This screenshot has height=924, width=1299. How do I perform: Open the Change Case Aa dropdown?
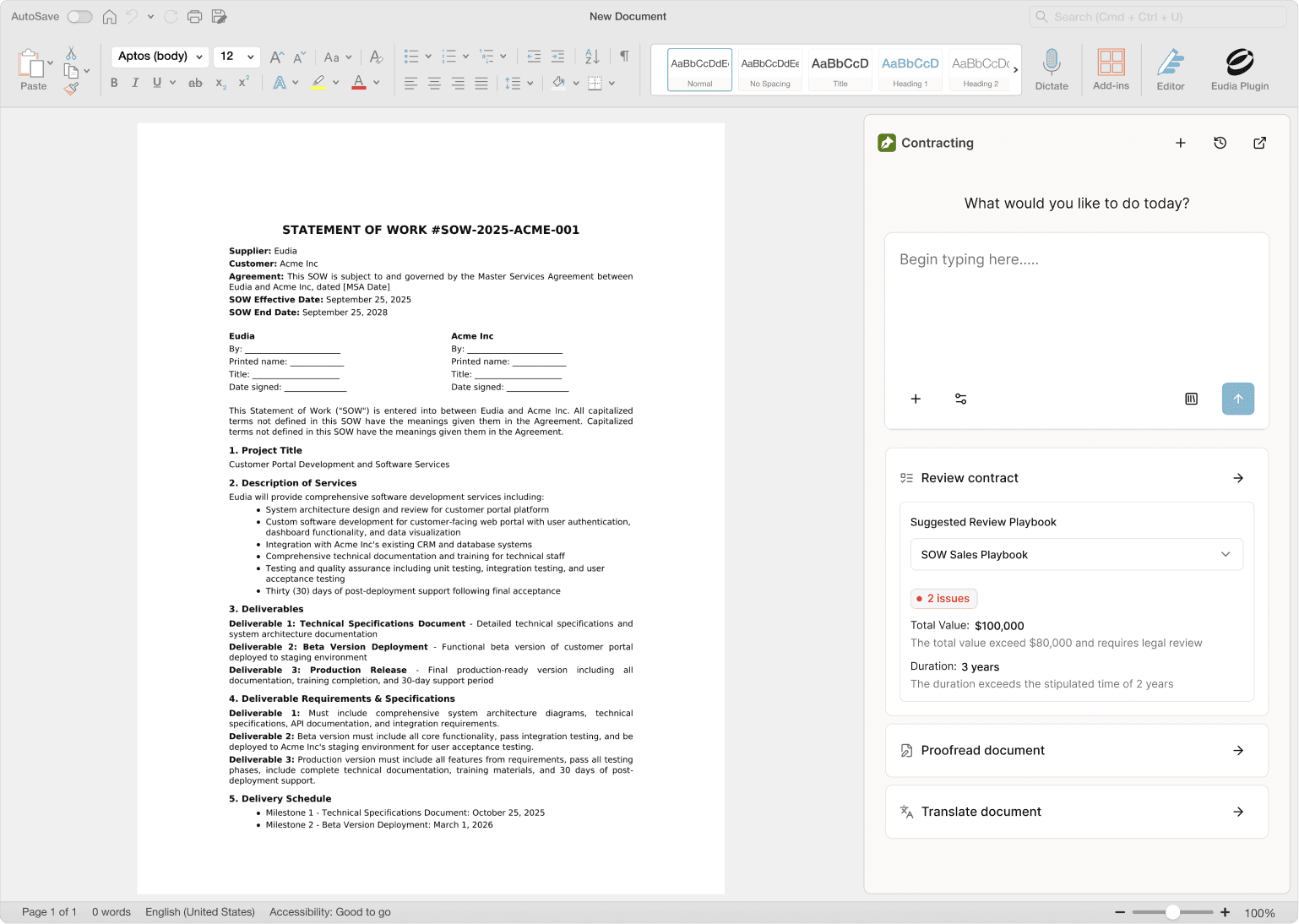coord(338,57)
